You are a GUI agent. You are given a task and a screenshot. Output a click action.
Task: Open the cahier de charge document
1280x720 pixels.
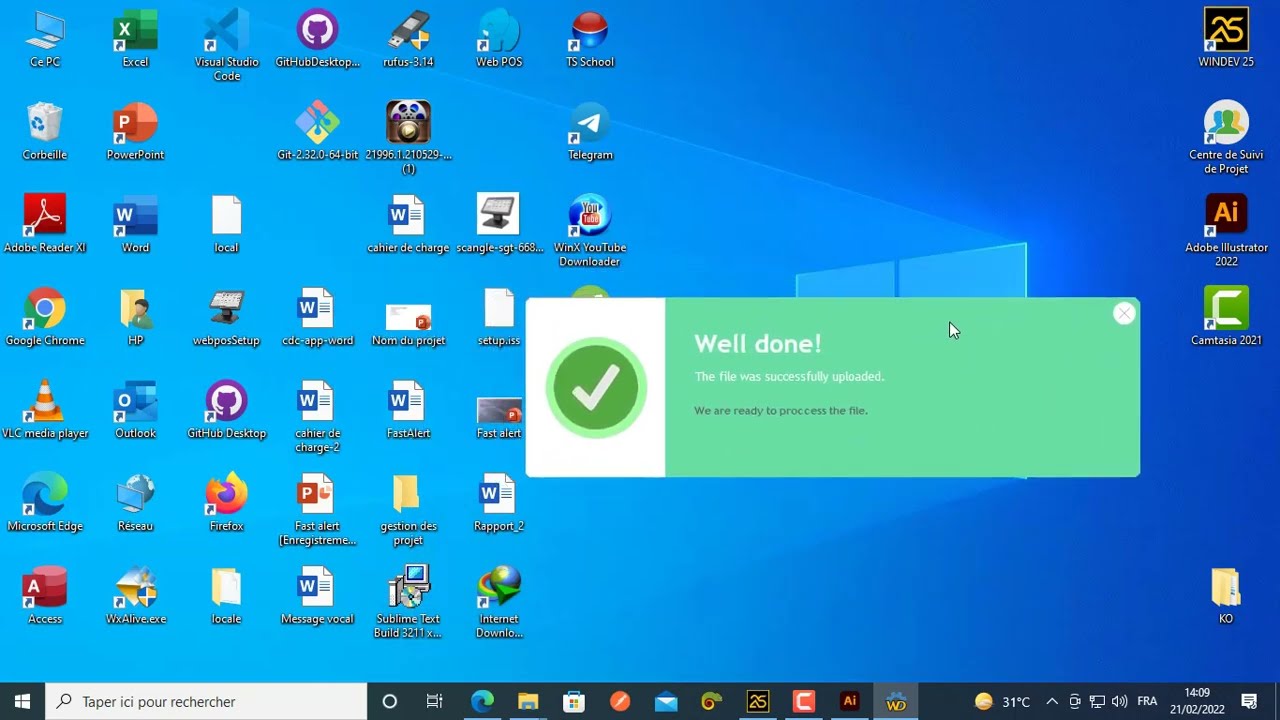[408, 224]
